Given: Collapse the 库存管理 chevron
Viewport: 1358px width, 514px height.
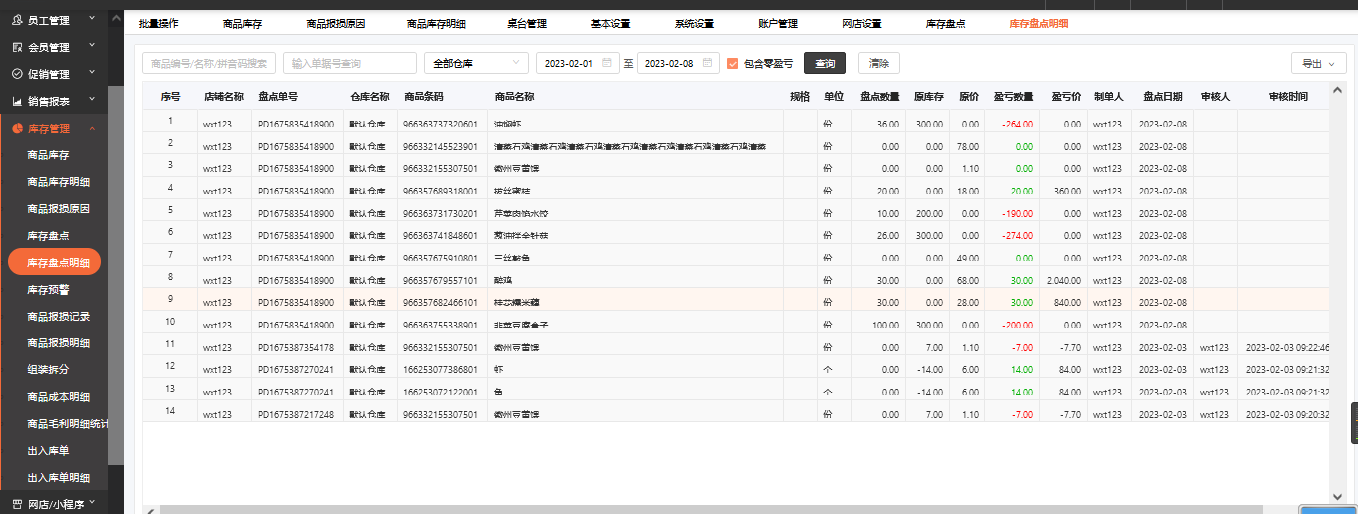Looking at the screenshot, I should pyautogui.click(x=92, y=128).
